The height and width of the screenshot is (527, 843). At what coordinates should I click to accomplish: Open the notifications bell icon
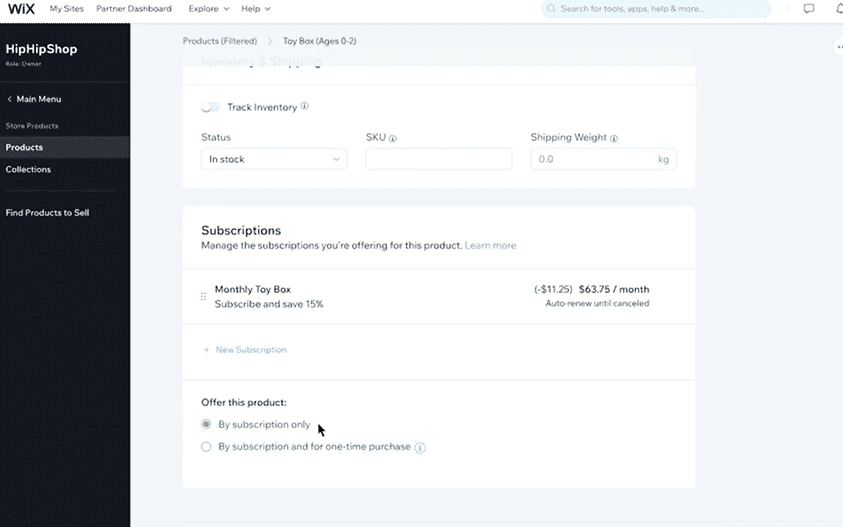pyautogui.click(x=838, y=9)
